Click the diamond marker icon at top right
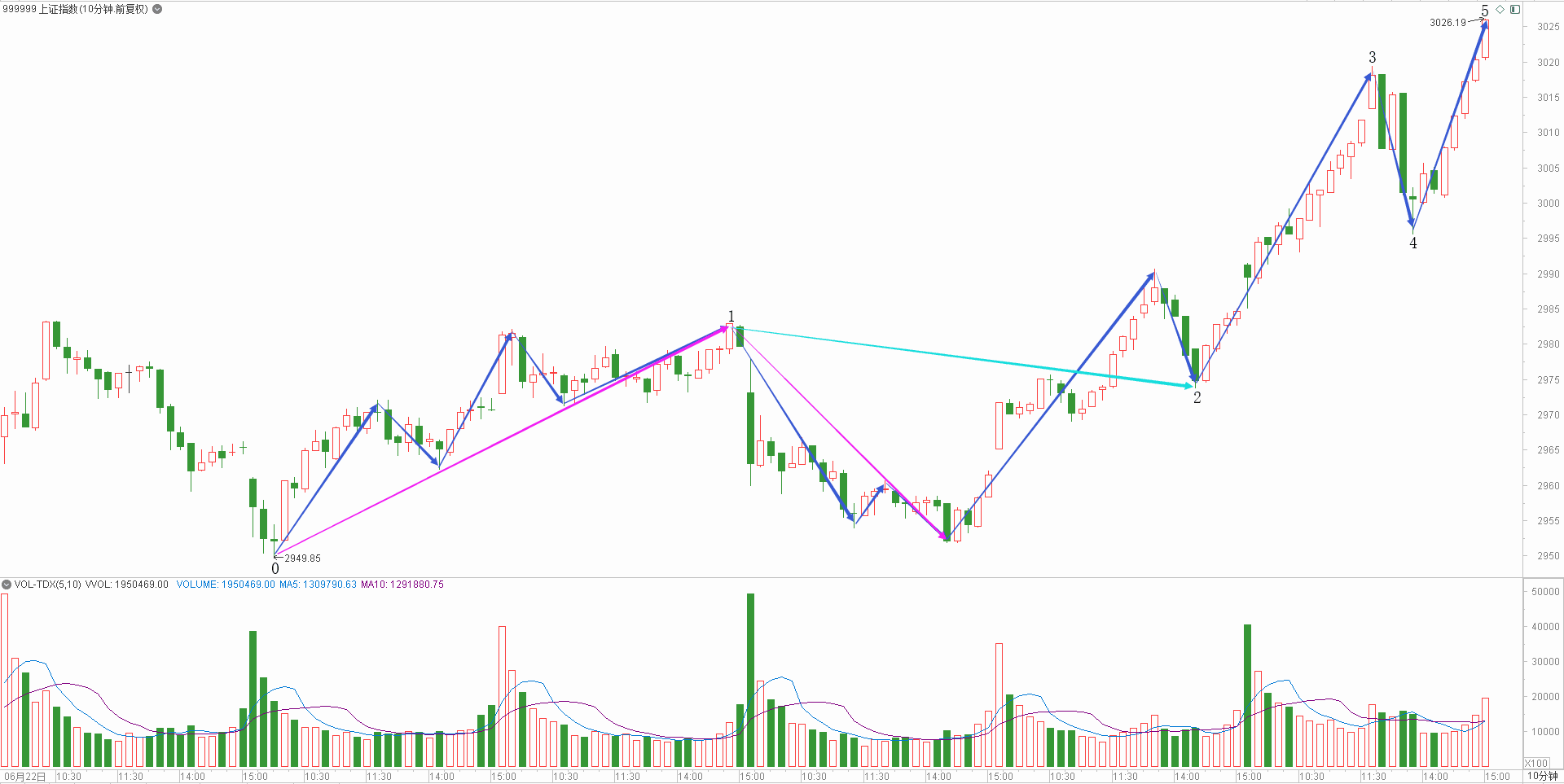 (x=1500, y=9)
